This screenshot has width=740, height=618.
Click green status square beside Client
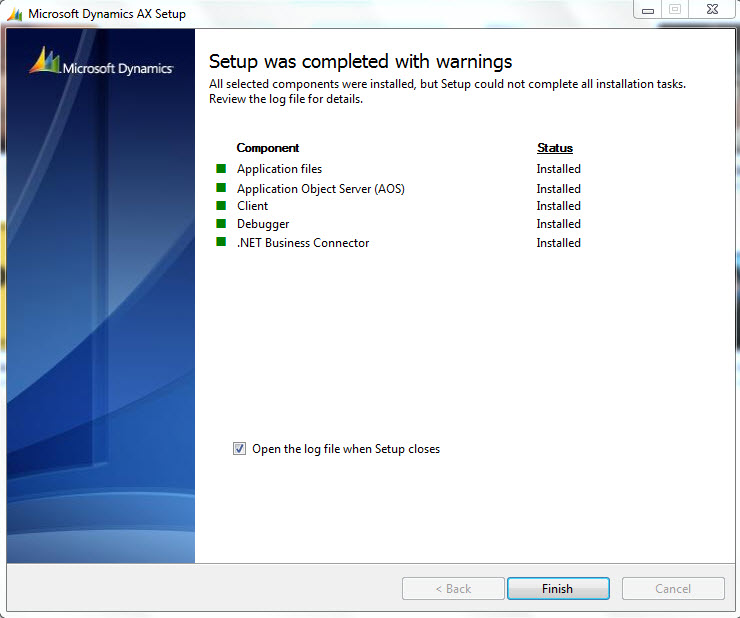[221, 205]
